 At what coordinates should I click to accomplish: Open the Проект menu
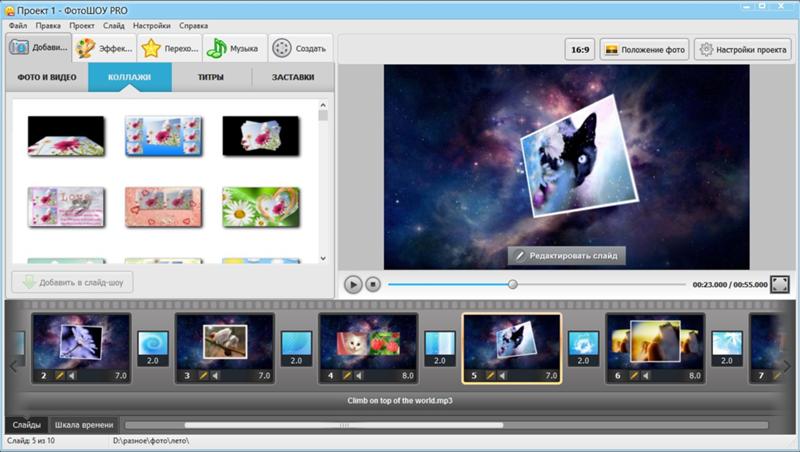(x=82, y=26)
